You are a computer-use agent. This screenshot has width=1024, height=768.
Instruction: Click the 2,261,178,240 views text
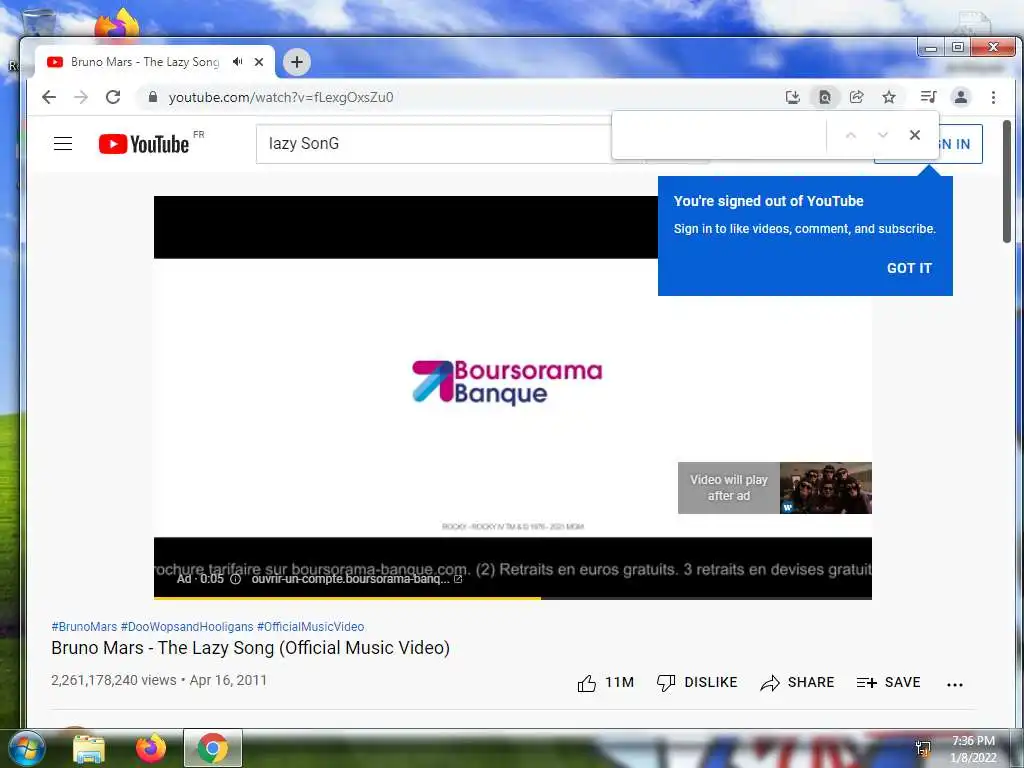[114, 680]
